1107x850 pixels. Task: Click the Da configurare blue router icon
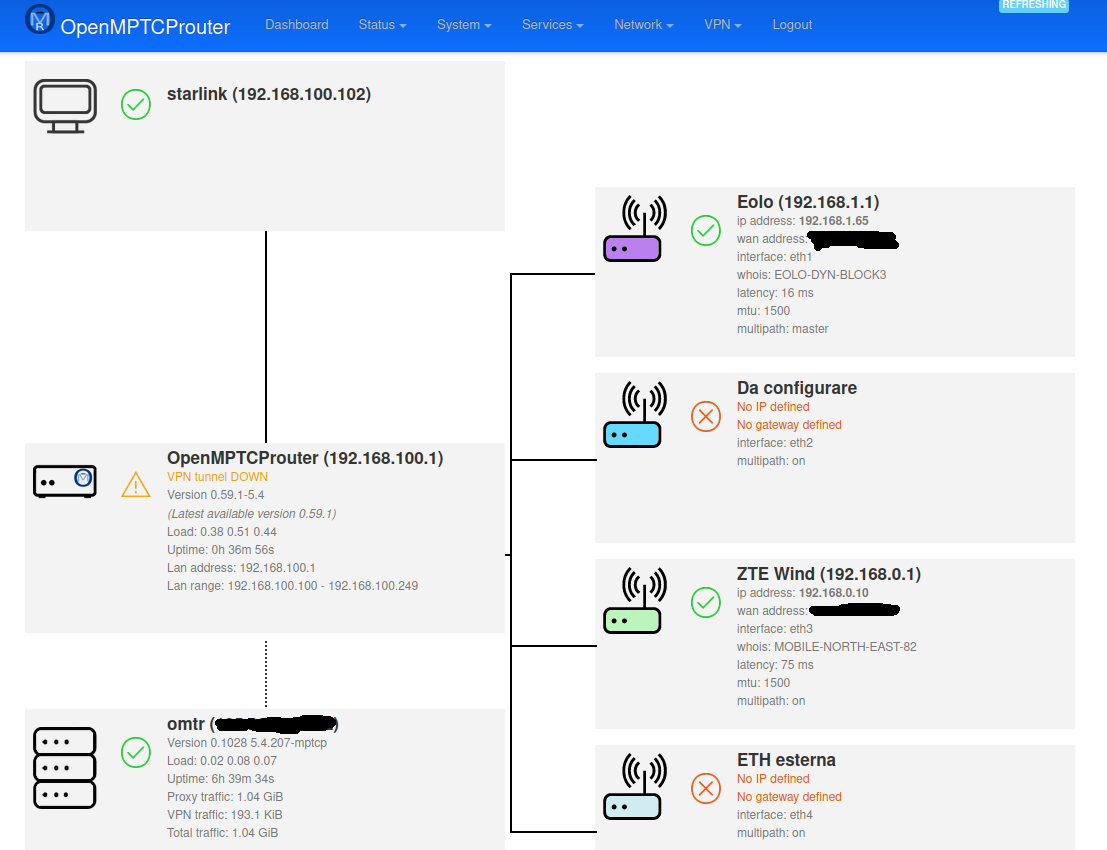[x=633, y=413]
